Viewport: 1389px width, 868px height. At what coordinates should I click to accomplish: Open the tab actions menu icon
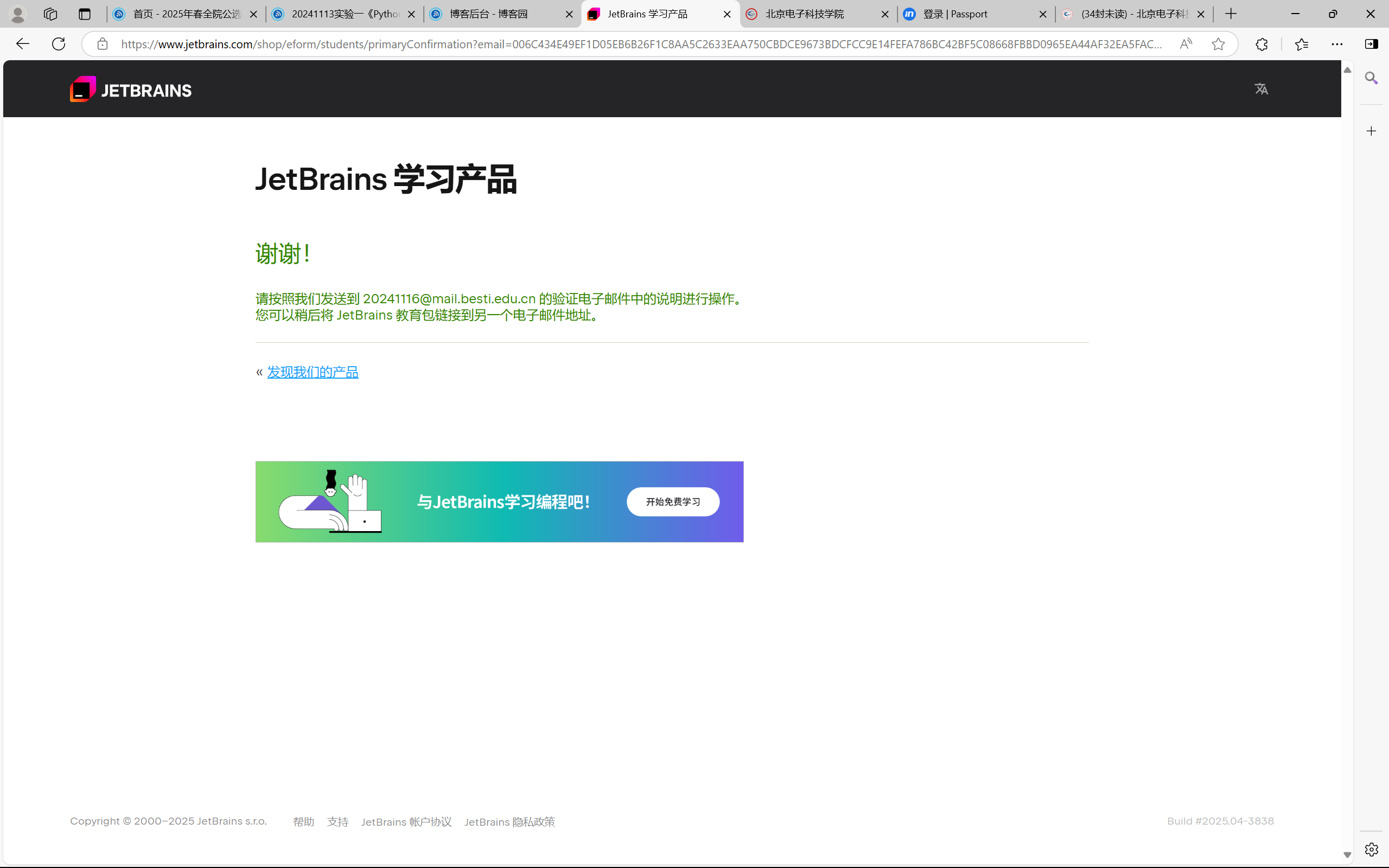(85, 14)
